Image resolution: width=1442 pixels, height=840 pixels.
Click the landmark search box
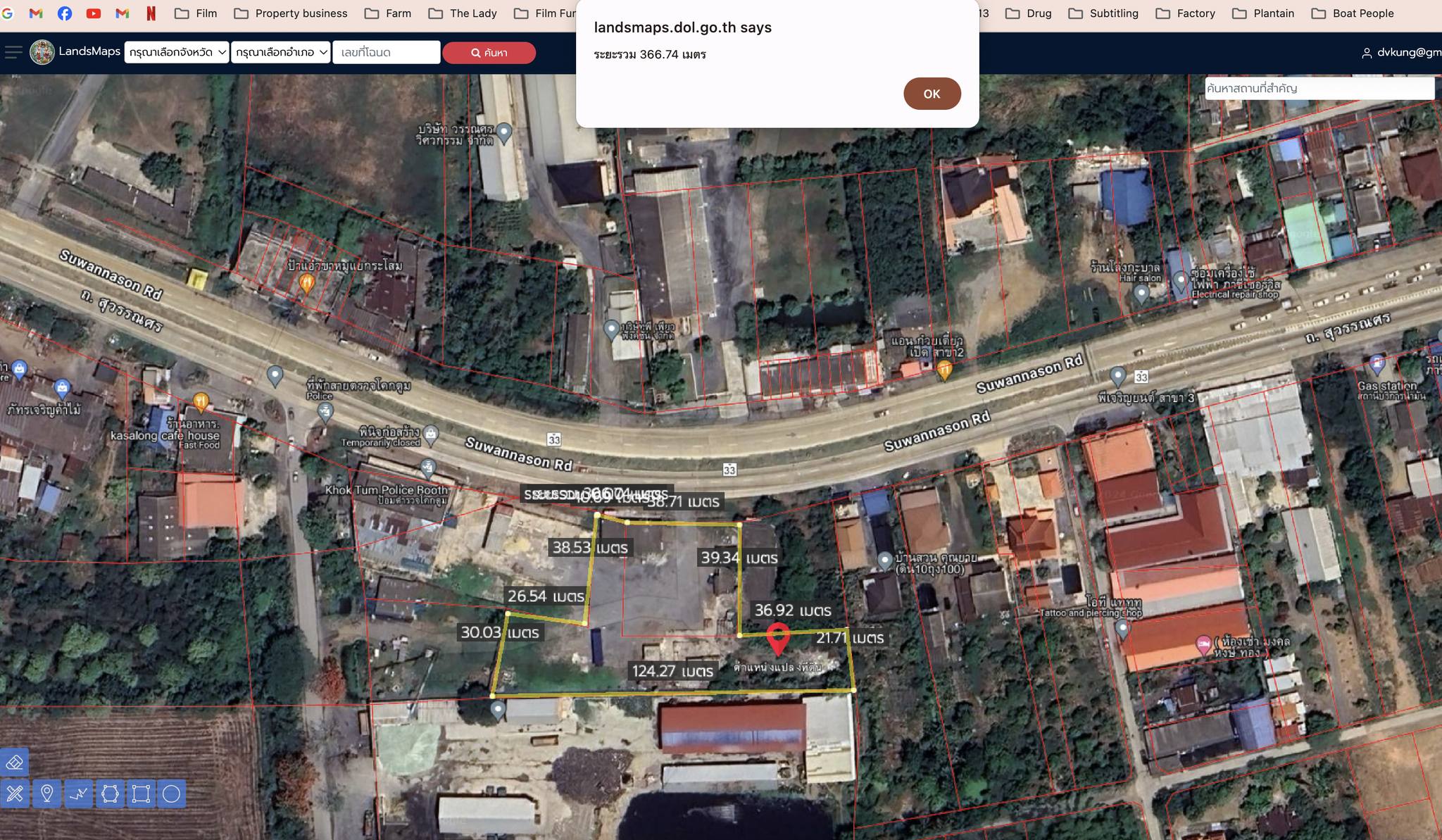(x=1318, y=88)
